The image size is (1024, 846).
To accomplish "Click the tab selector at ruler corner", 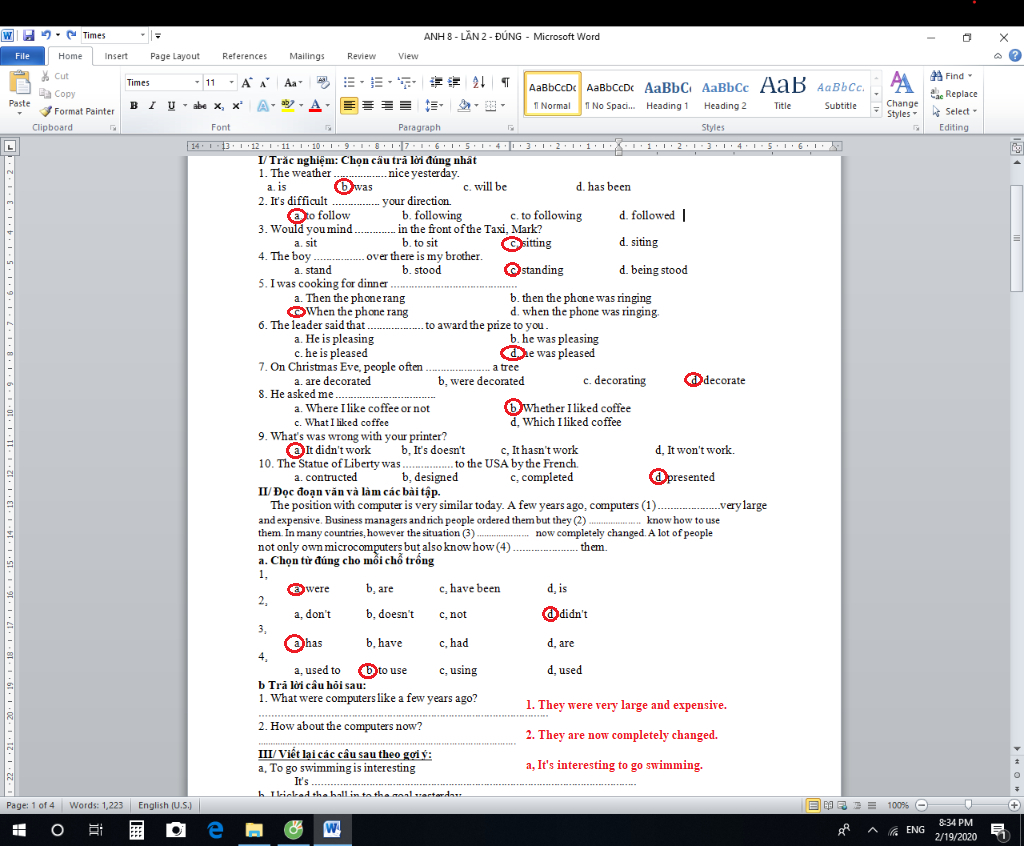I will (x=10, y=147).
